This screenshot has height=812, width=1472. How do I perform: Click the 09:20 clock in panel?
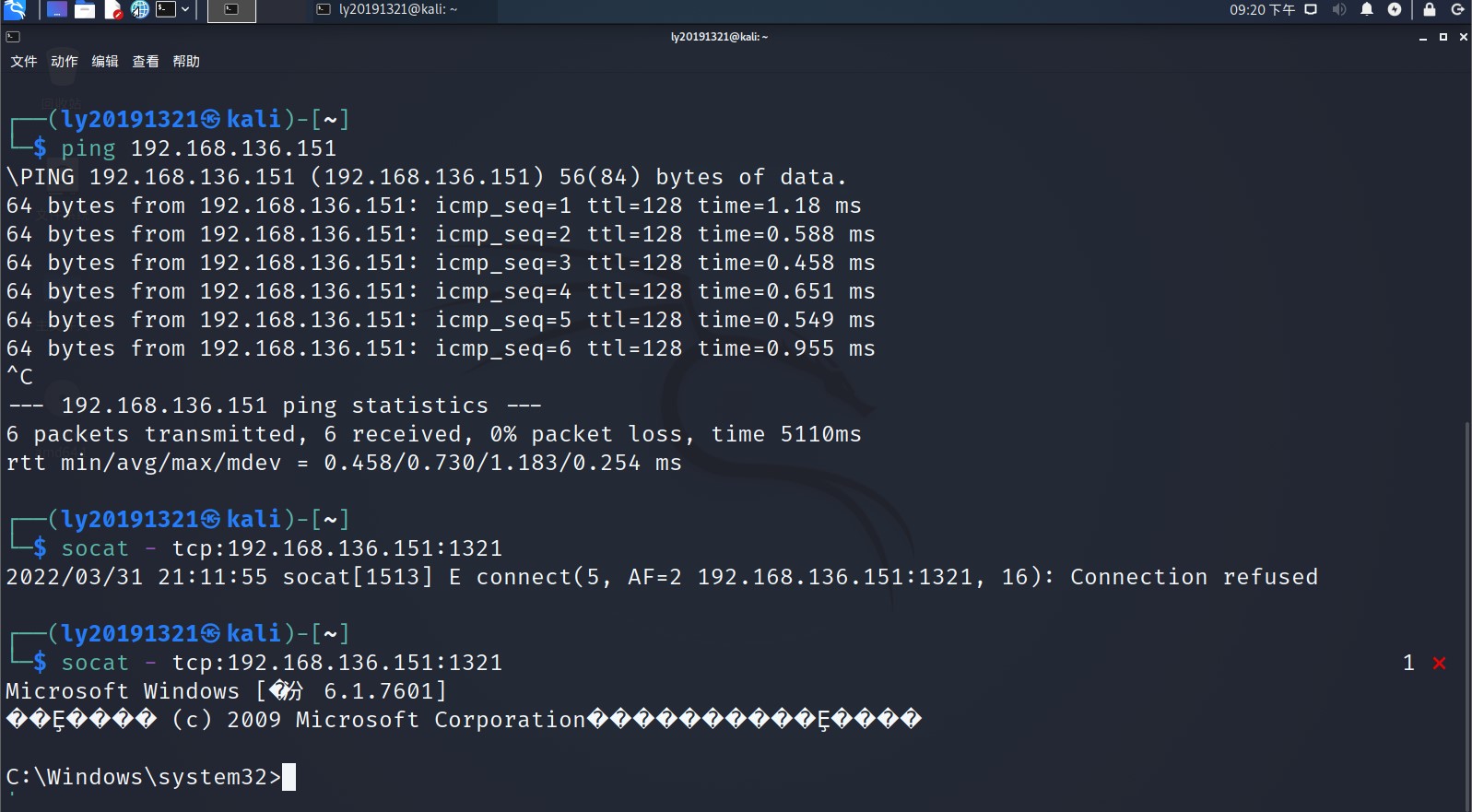click(x=1261, y=10)
